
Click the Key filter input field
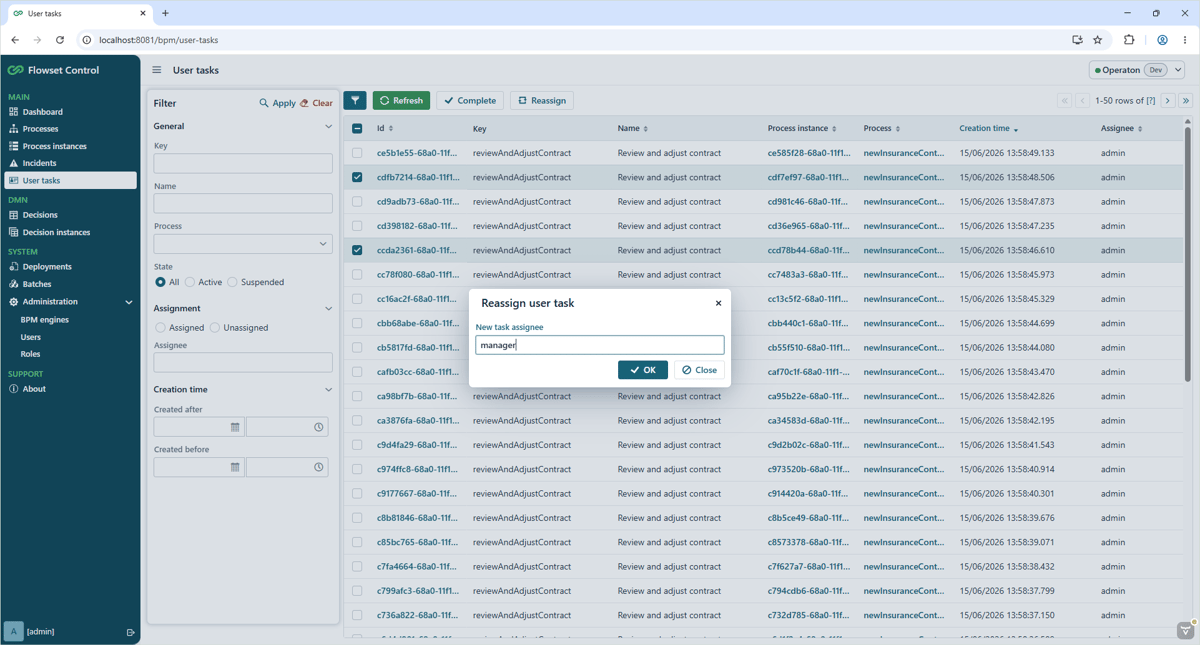tap(243, 163)
